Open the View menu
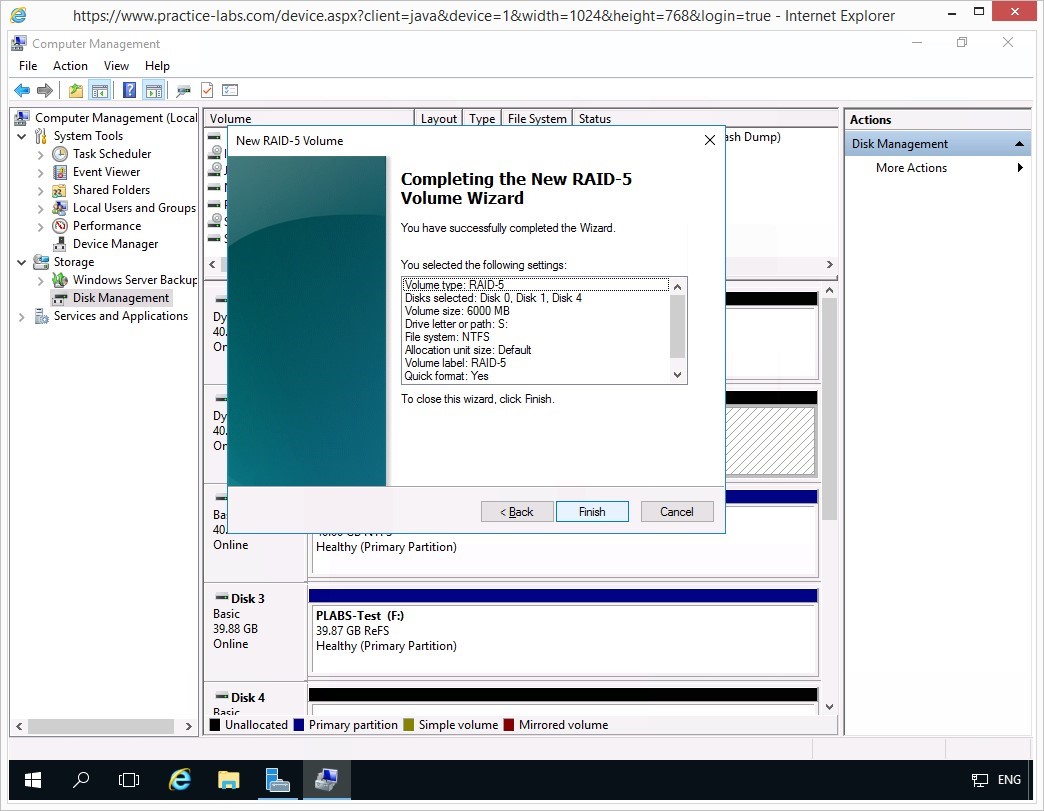Viewport: 1044px width, 811px height. pyautogui.click(x=116, y=66)
